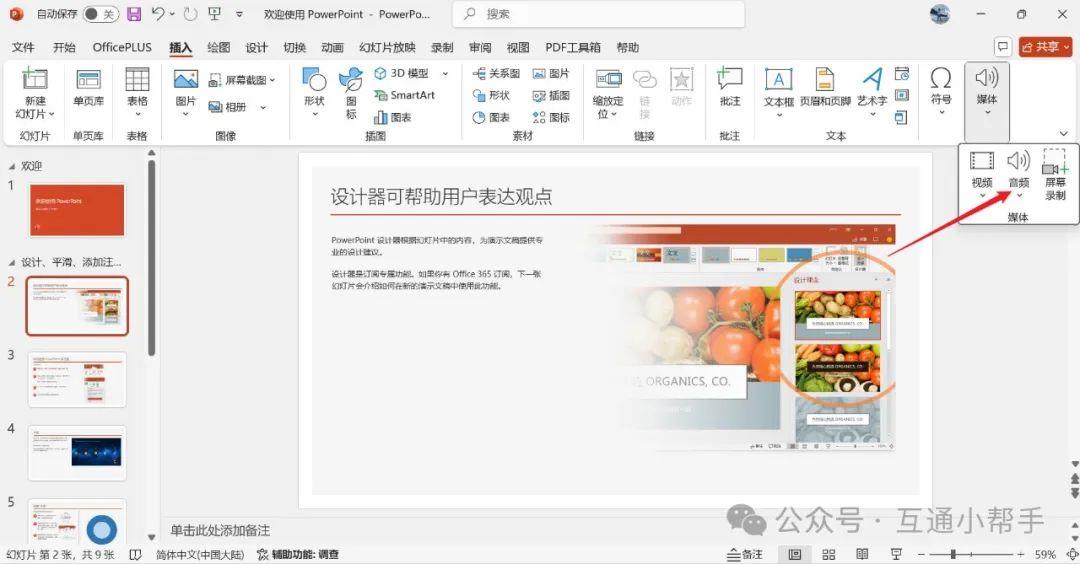The image size is (1080, 564).
Task: Click the 共享 share button
Action: (1045, 47)
